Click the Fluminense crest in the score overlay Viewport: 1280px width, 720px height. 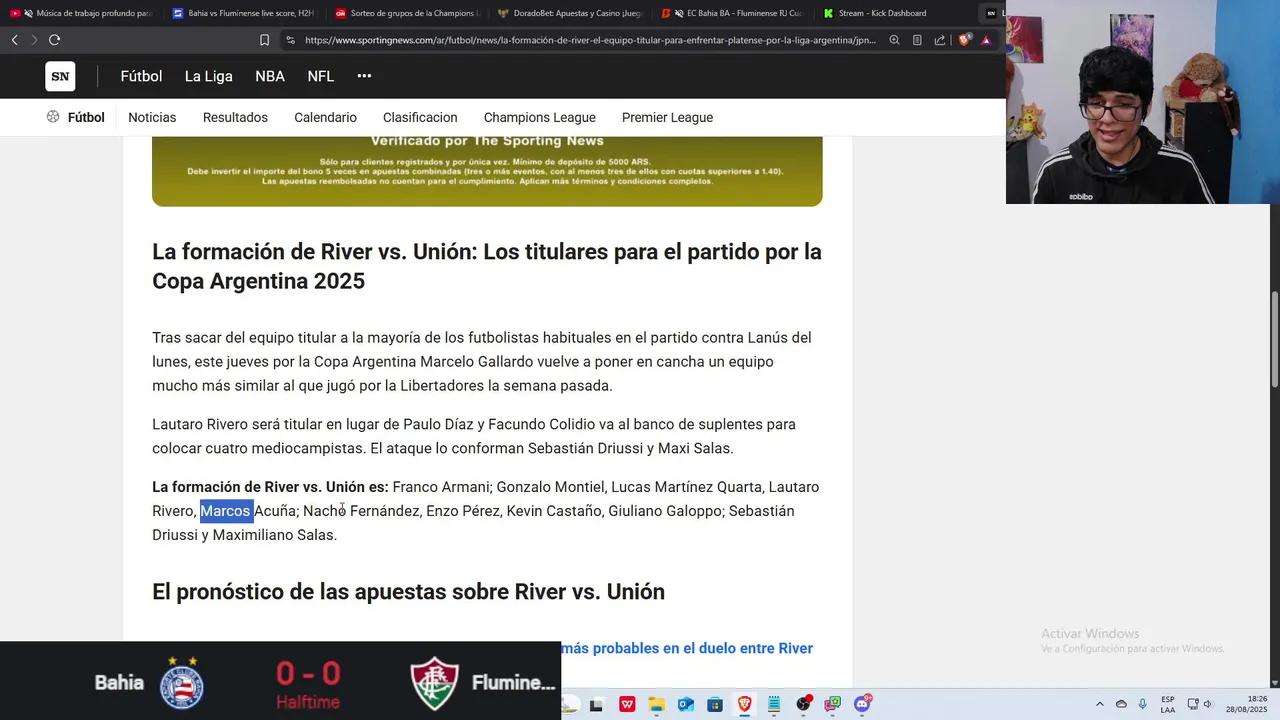coord(435,683)
